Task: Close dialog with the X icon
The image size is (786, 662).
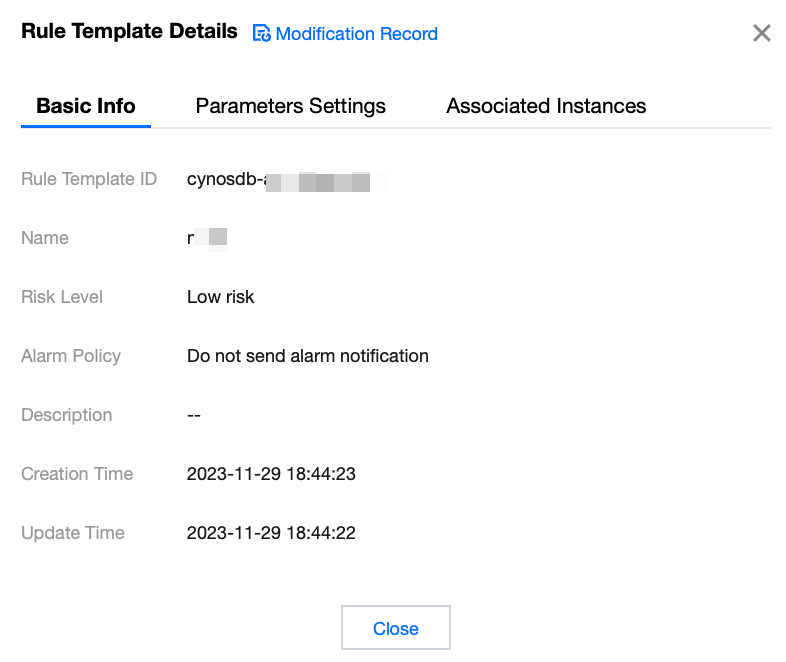Action: (761, 33)
